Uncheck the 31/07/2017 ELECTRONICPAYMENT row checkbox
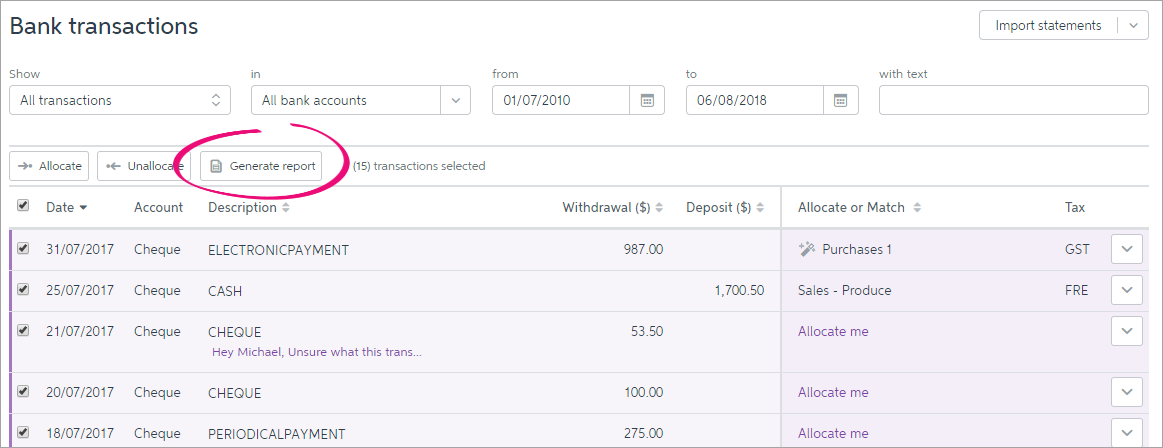1163x448 pixels. pos(23,249)
